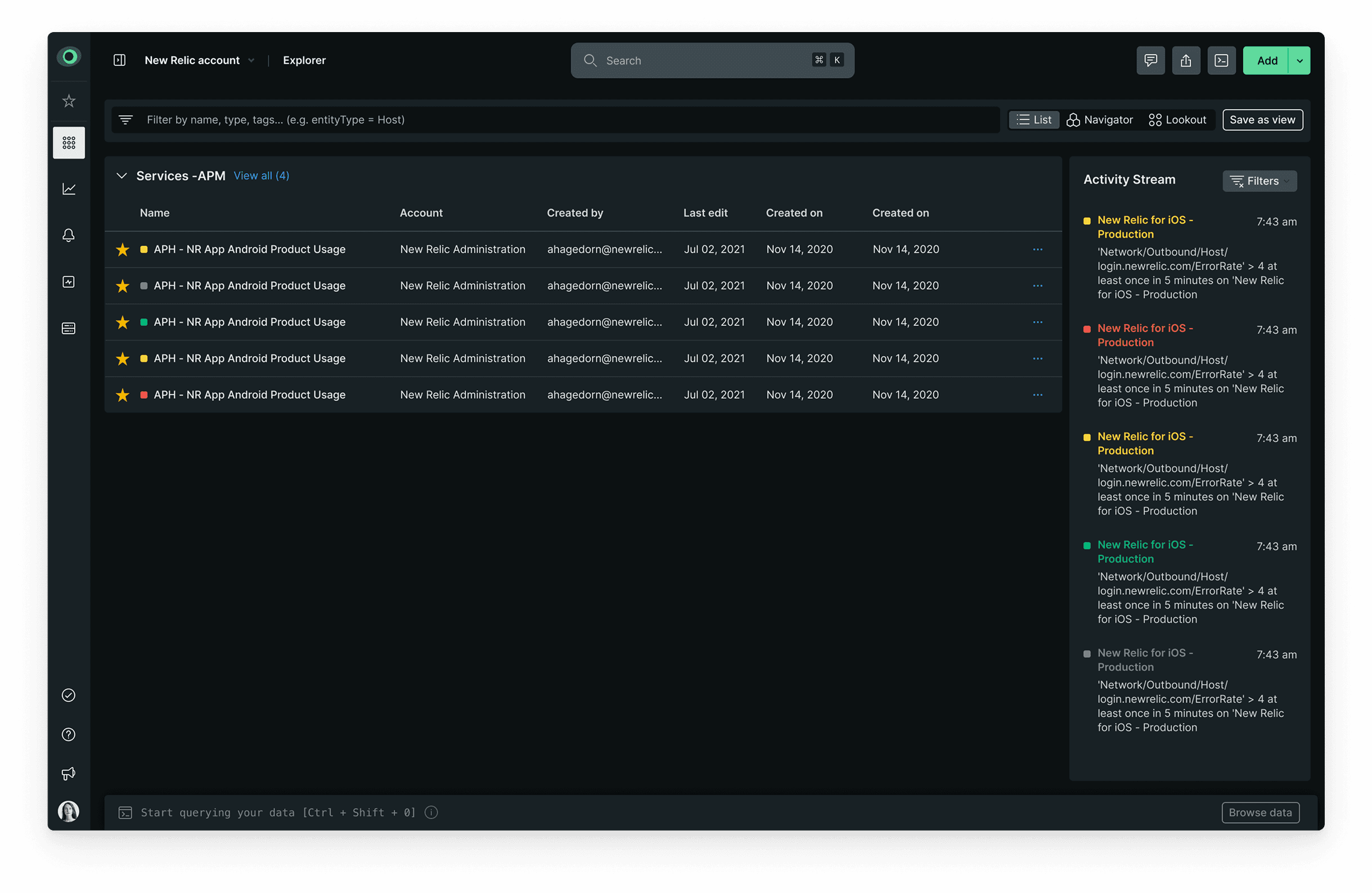Click the share icon in top bar
1372x893 pixels.
click(1186, 61)
